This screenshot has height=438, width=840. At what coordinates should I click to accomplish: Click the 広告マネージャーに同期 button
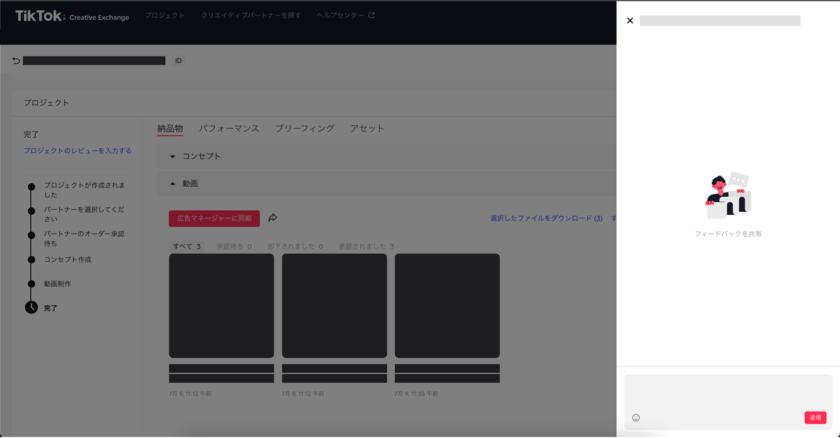point(214,218)
